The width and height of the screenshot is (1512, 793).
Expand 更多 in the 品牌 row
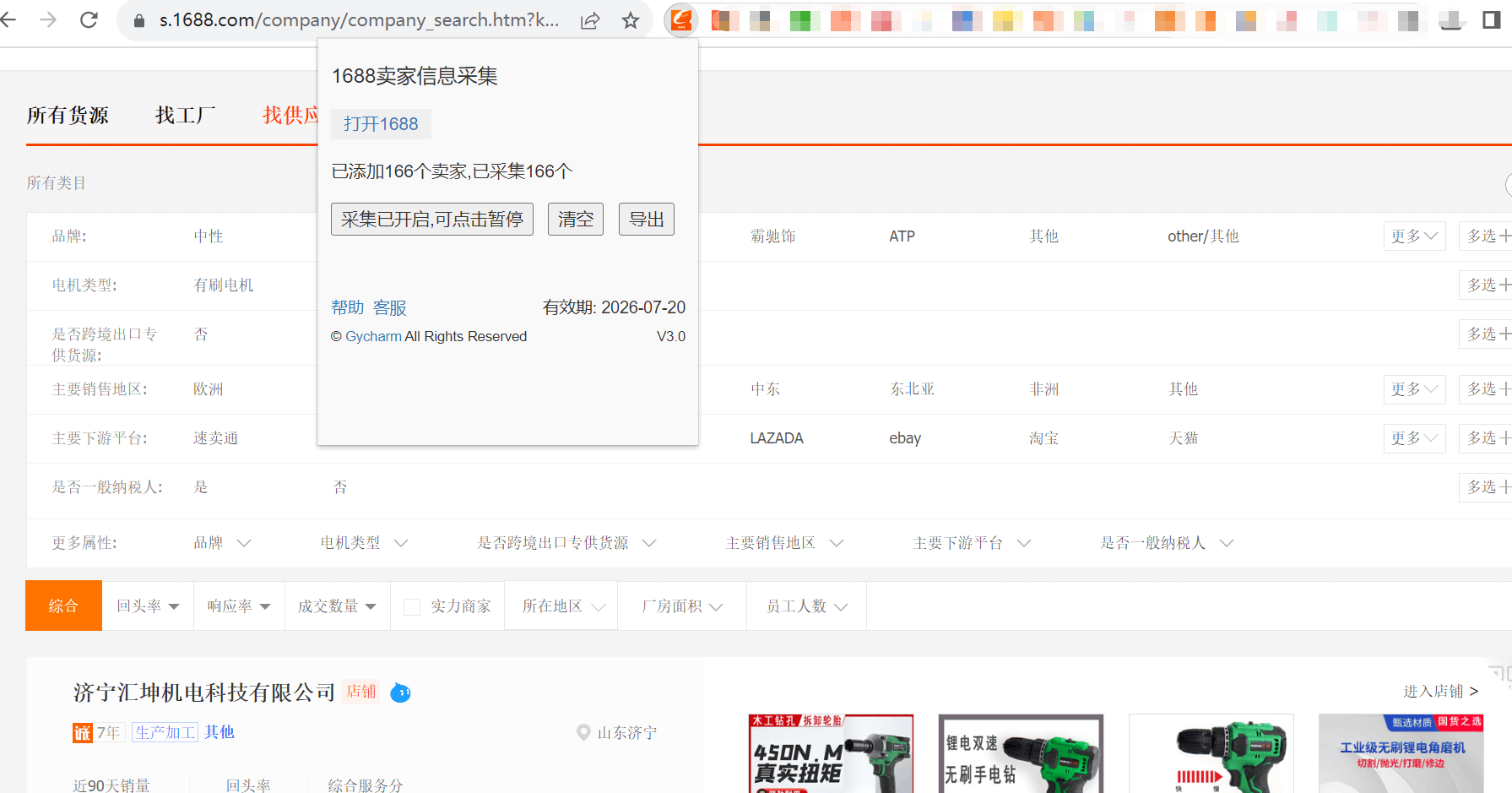(x=1414, y=236)
